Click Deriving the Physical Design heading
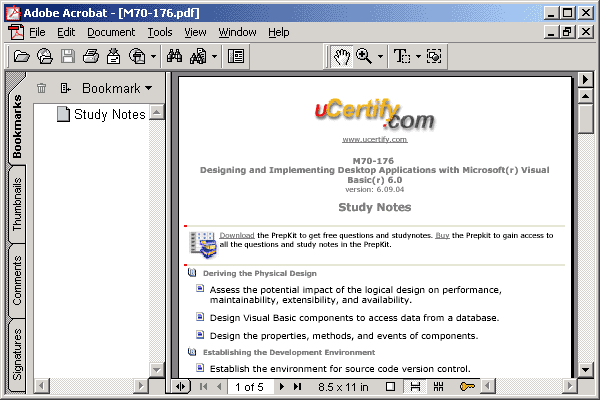Image resolution: width=600 pixels, height=400 pixels. [259, 273]
